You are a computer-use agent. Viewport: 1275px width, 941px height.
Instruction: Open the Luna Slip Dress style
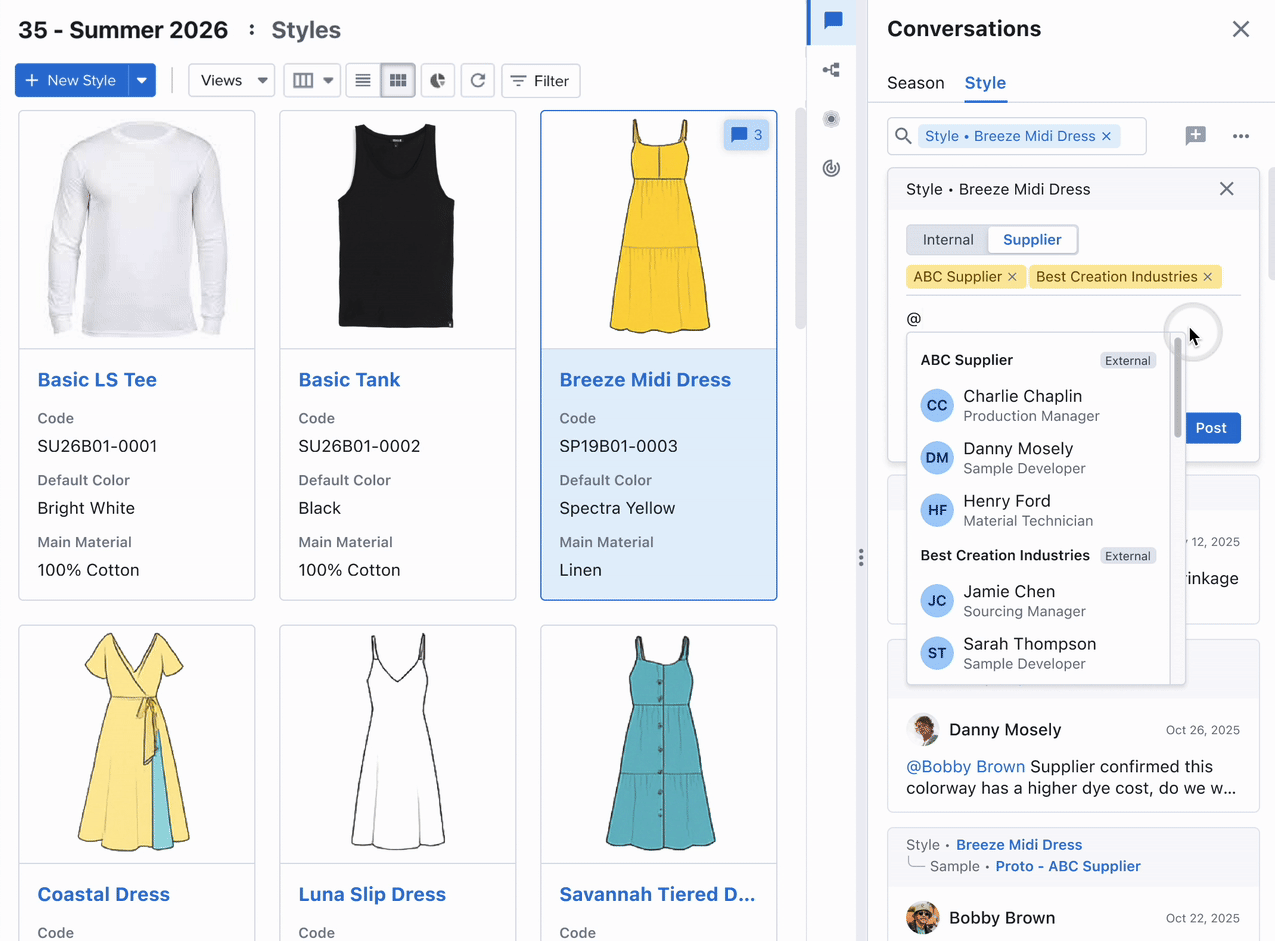click(x=372, y=895)
